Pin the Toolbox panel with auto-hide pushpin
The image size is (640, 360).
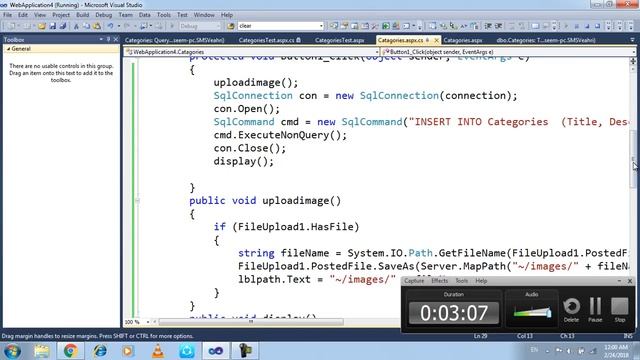point(108,39)
